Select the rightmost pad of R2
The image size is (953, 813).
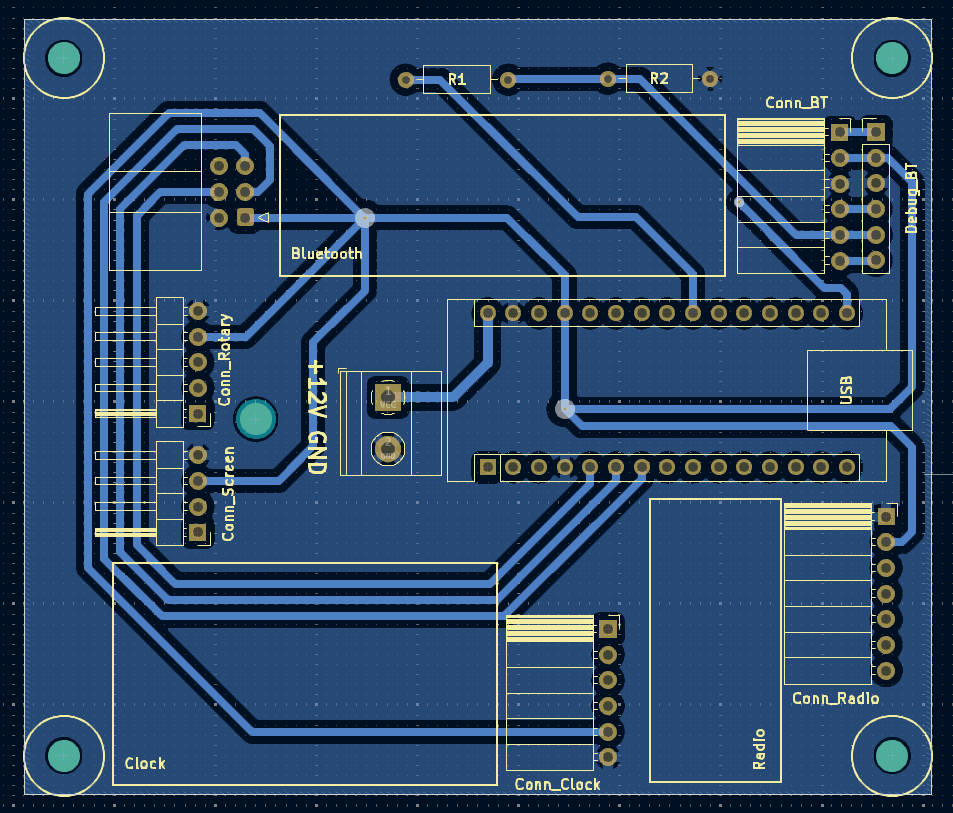[x=710, y=78]
